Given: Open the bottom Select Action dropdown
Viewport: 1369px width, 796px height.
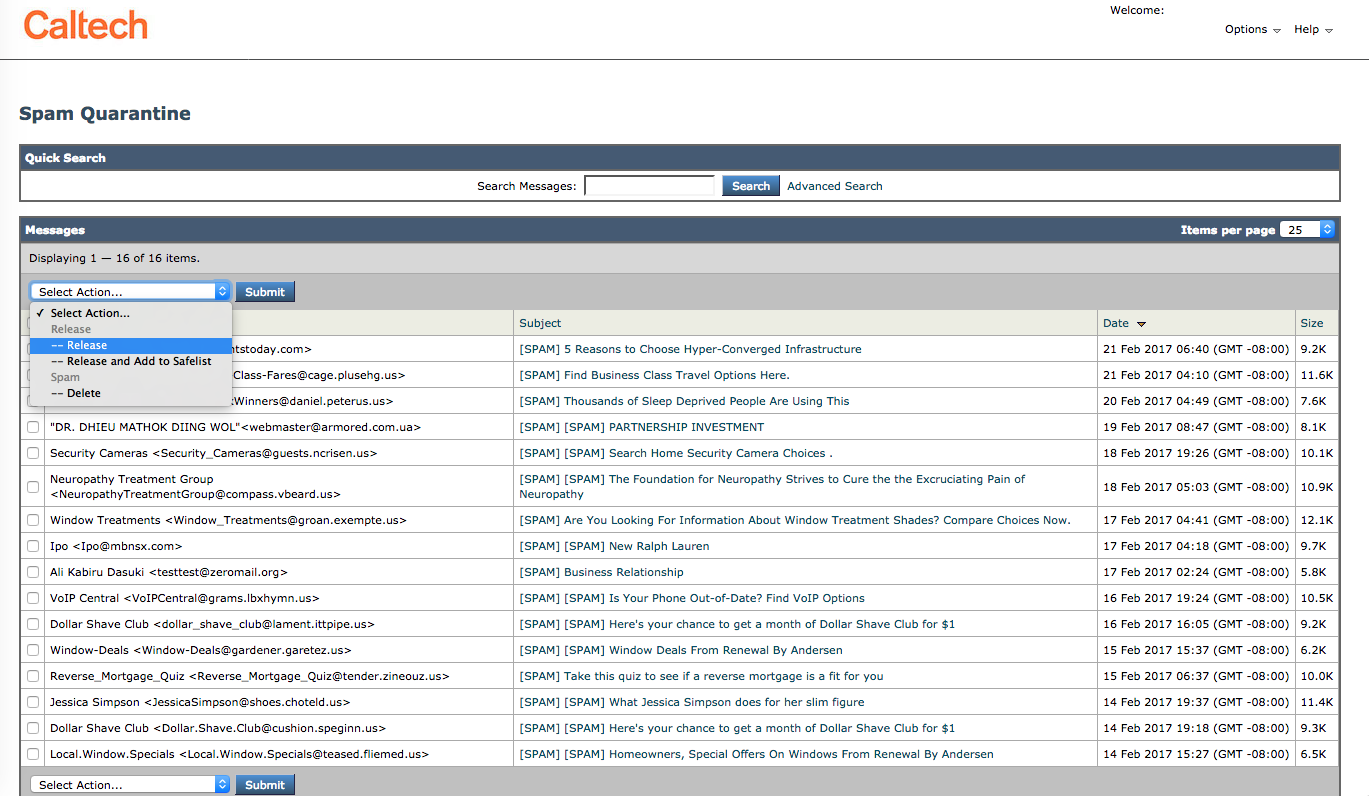Looking at the screenshot, I should pyautogui.click(x=130, y=785).
